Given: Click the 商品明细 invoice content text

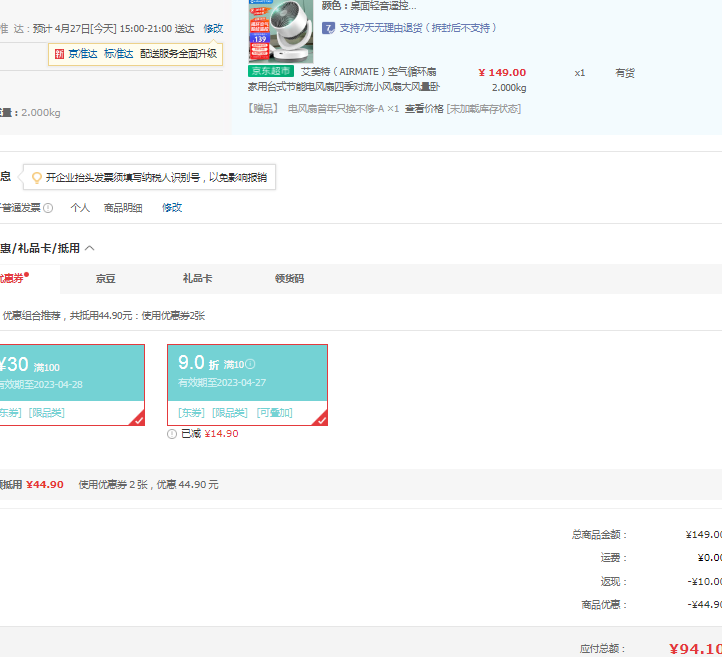Looking at the screenshot, I should coord(123,208).
